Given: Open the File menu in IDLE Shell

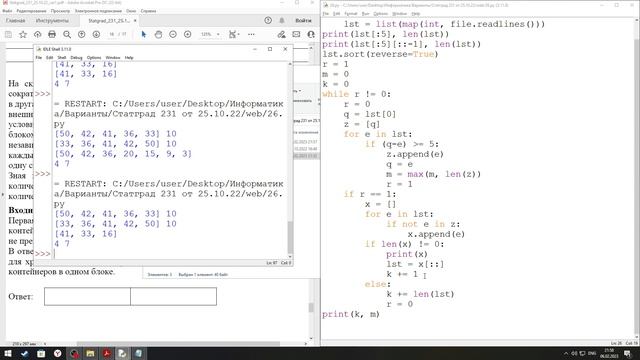Looking at the screenshot, I should point(39,58).
